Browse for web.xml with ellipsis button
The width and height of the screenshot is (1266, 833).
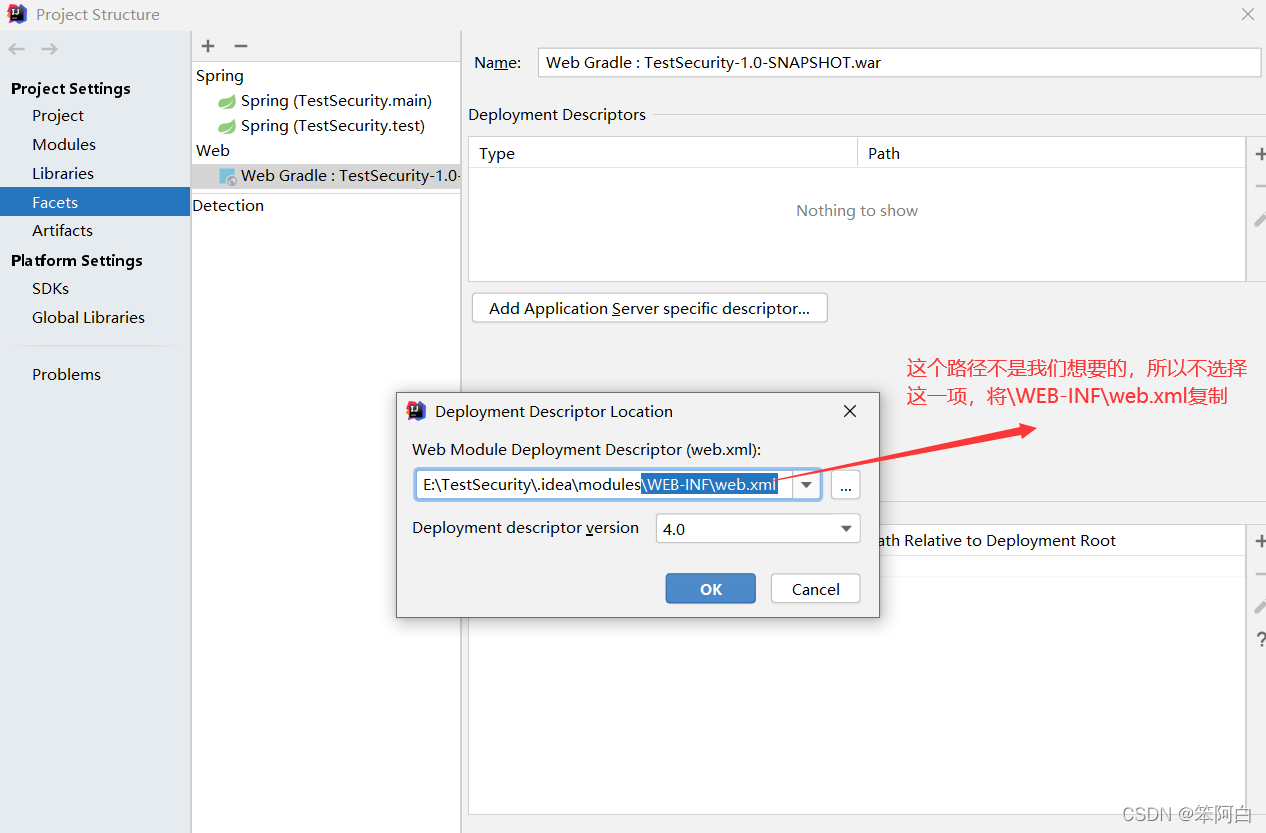(x=845, y=485)
